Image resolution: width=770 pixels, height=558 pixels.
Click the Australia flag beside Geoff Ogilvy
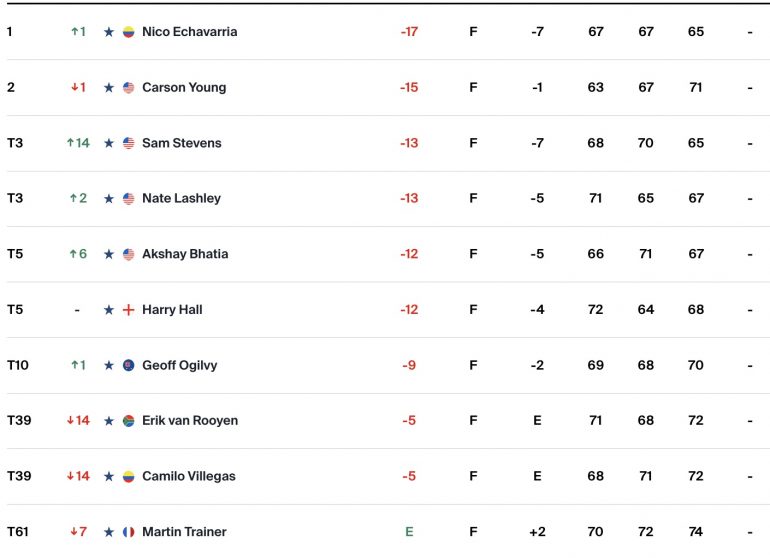point(129,365)
